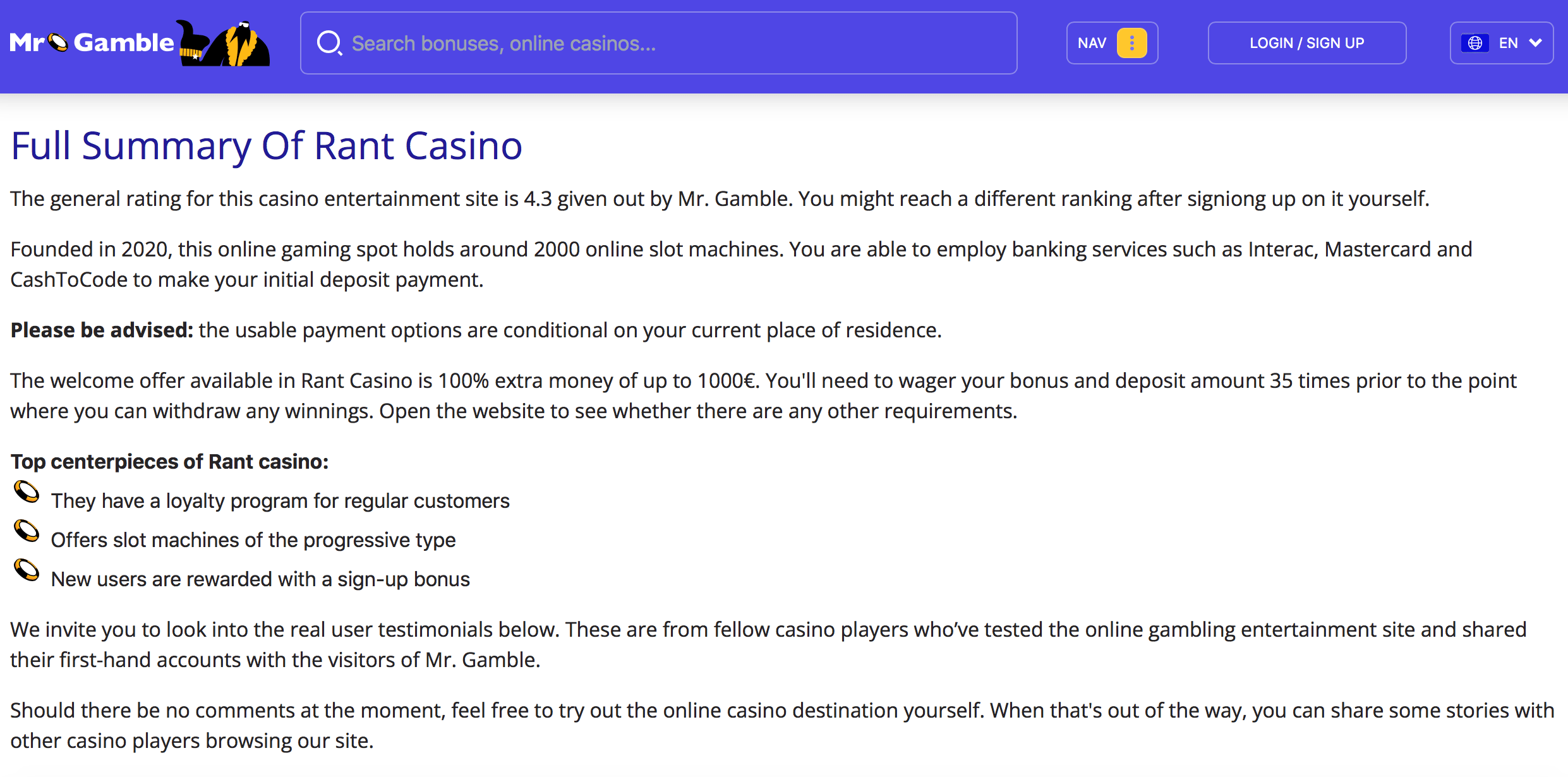Click the Please be advised bold text
The width and height of the screenshot is (1568, 777).
click(x=102, y=330)
